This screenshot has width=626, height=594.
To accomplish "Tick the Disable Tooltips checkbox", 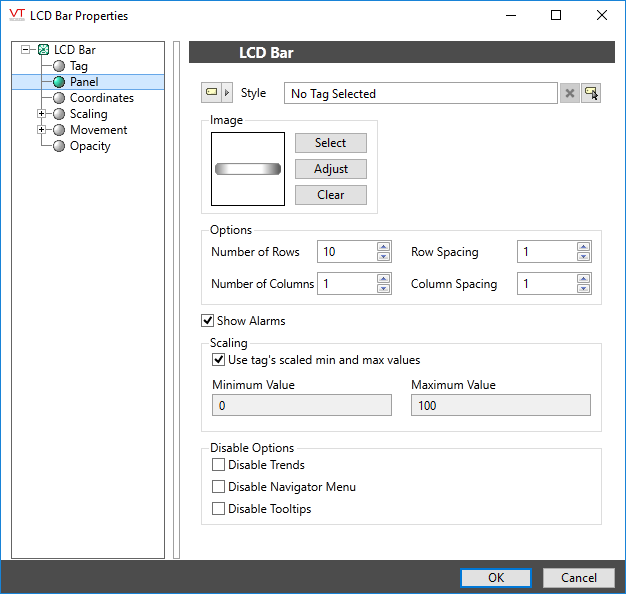I will point(219,509).
